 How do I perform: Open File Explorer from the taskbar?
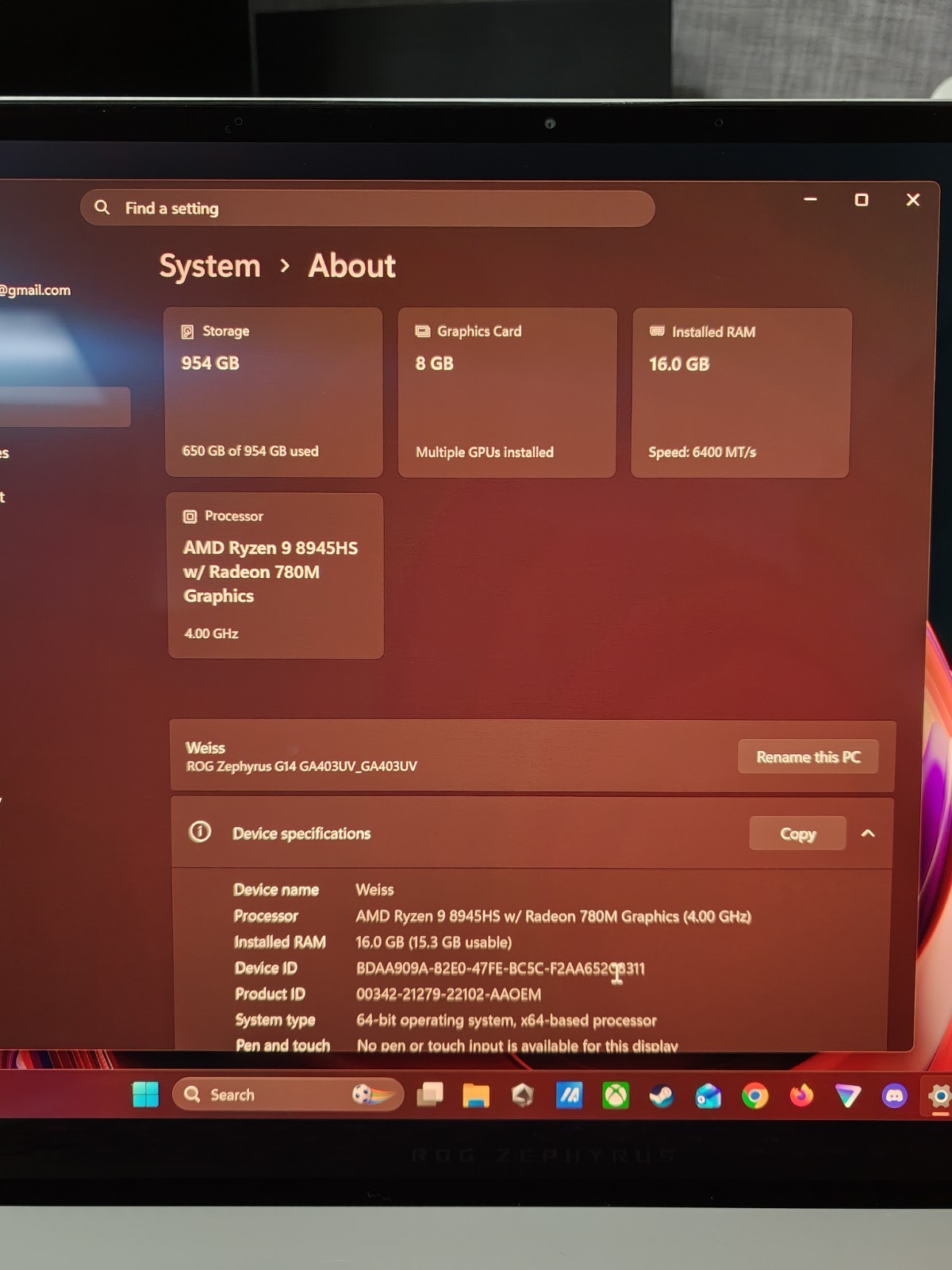coord(476,1095)
